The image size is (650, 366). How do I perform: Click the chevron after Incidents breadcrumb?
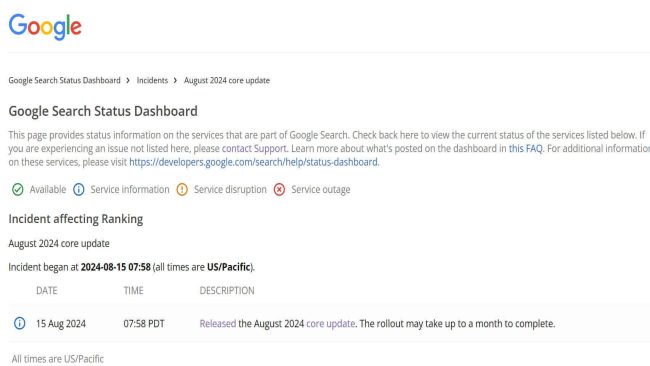coord(175,80)
